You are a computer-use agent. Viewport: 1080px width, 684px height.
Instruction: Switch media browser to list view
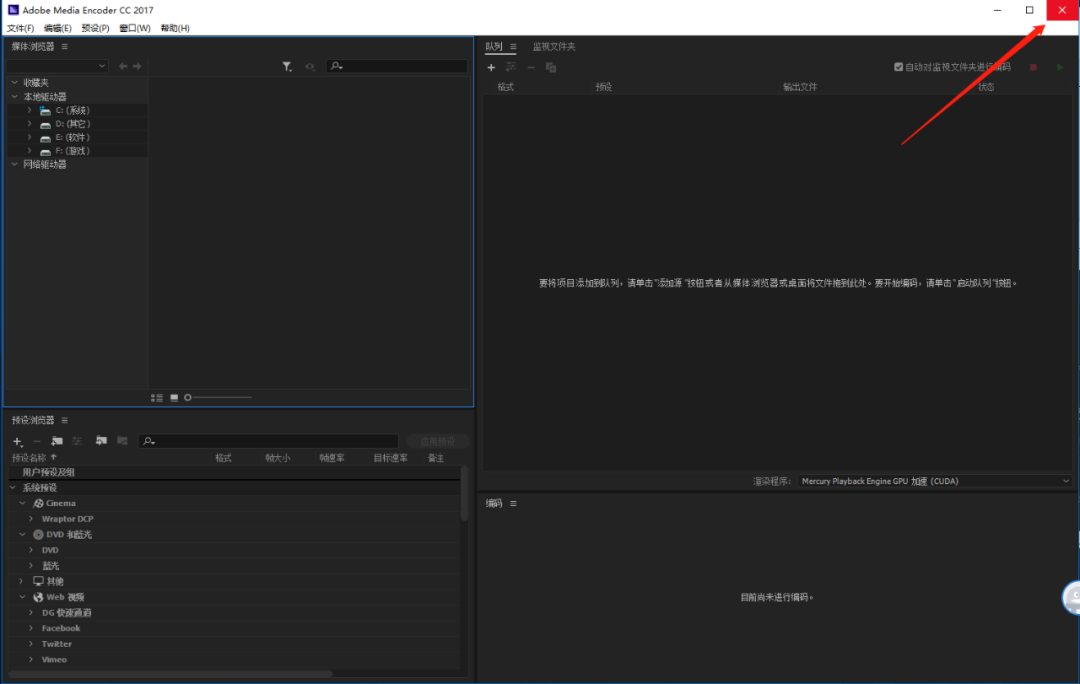pos(157,398)
